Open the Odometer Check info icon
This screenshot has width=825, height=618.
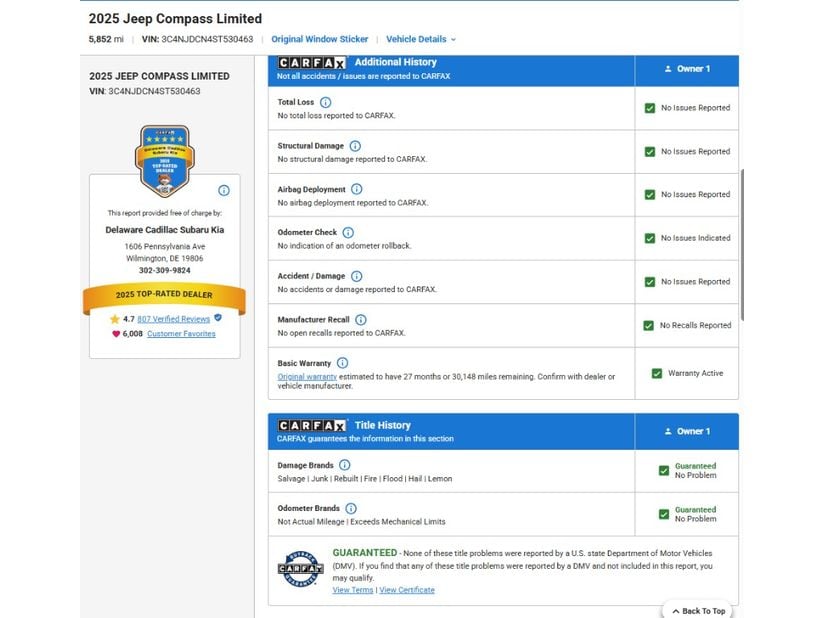pos(348,232)
